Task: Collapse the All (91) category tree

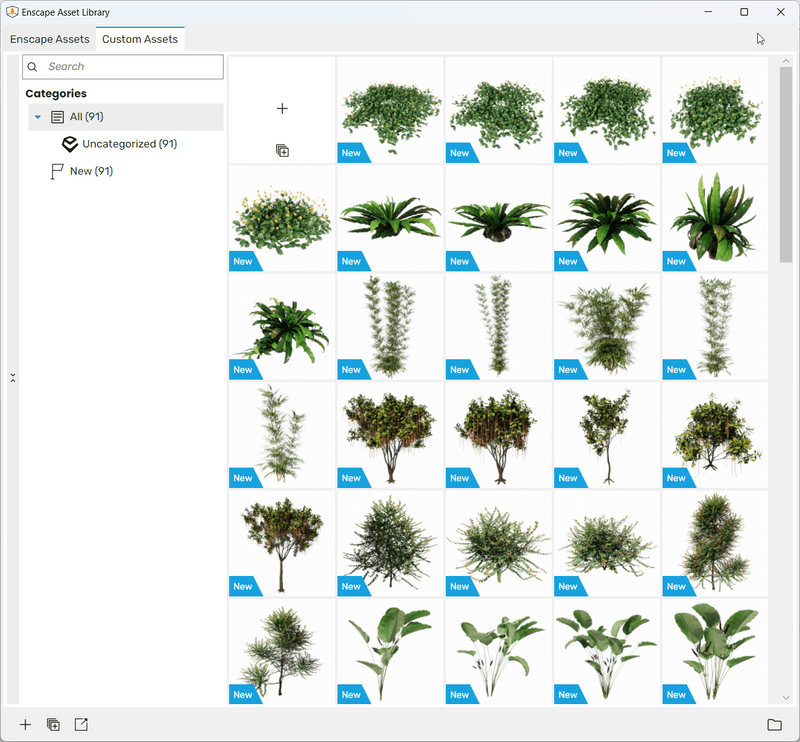Action: click(x=38, y=117)
